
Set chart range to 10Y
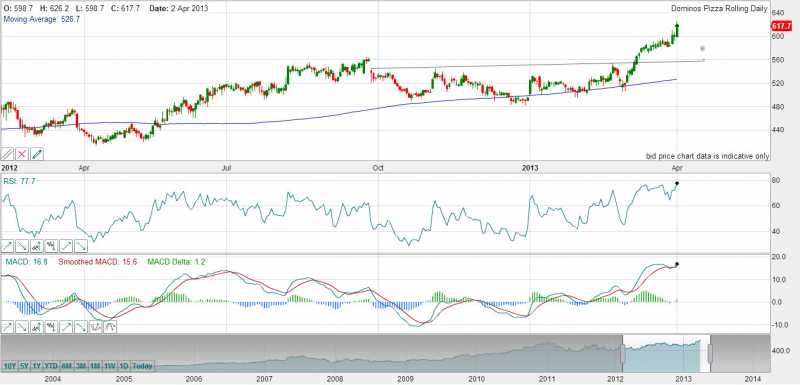click(10, 366)
